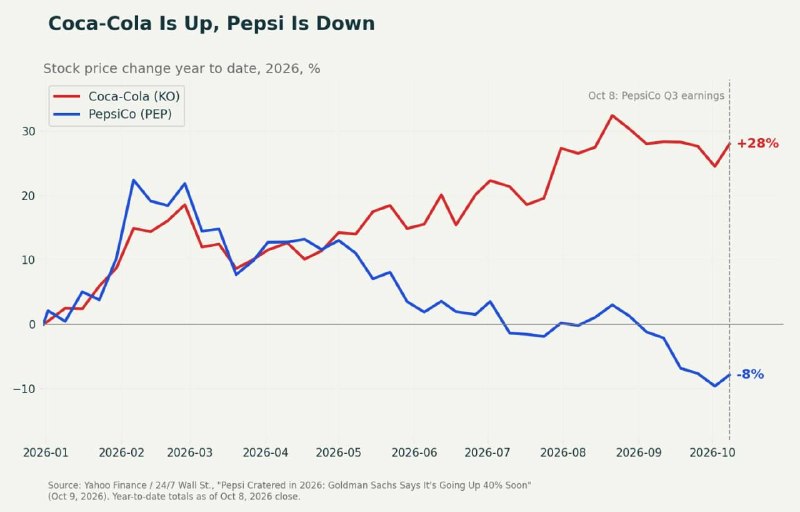Click the Yahoo Finance source citation text
Screen dimensions: 800x512
289,491
